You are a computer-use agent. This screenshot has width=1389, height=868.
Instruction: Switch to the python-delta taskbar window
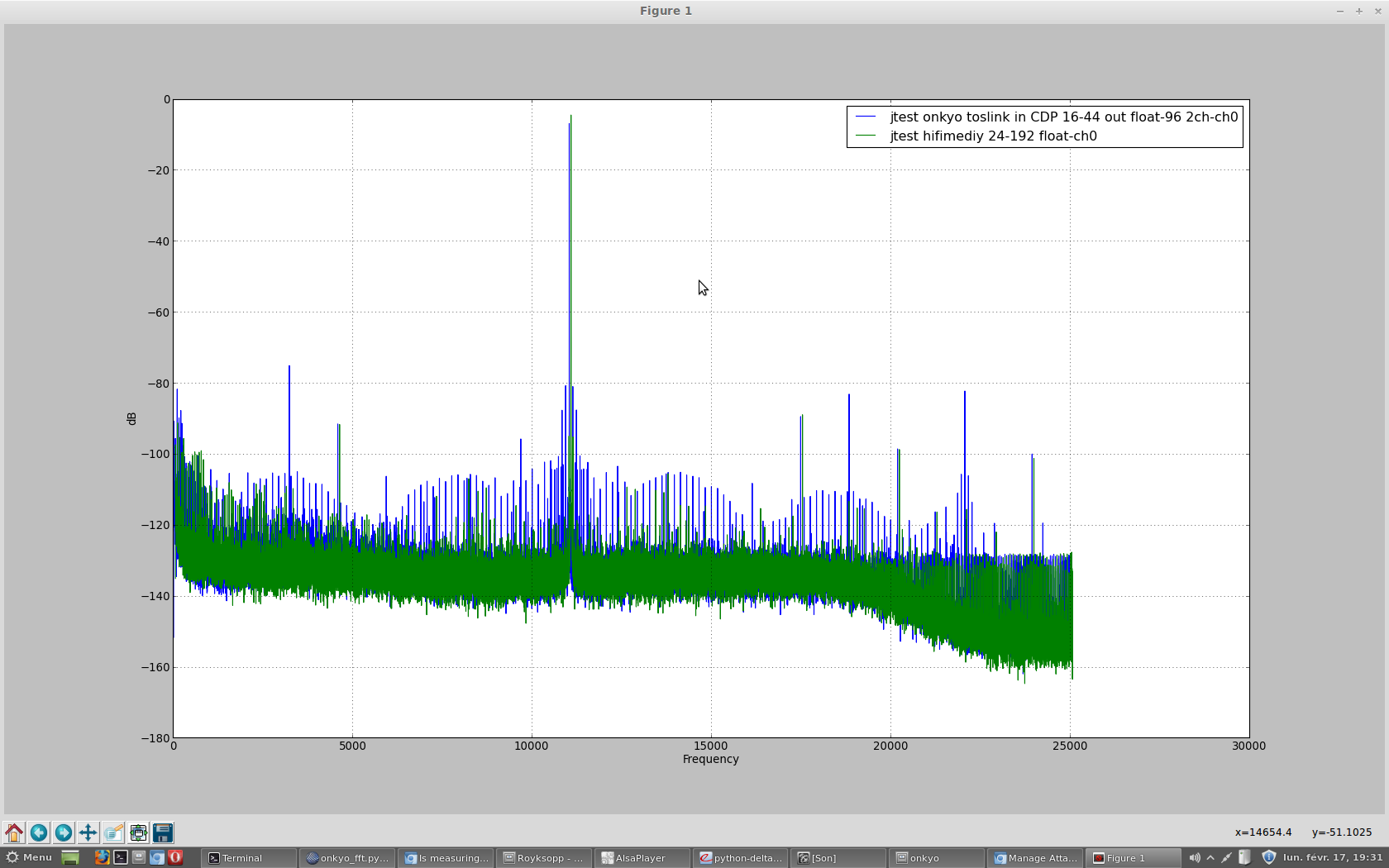coord(740,858)
